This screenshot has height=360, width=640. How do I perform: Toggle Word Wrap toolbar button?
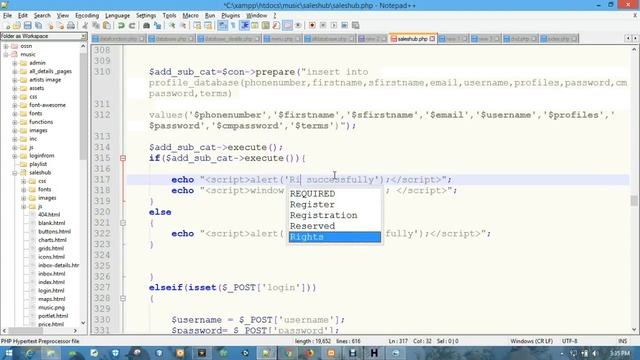coord(222,26)
